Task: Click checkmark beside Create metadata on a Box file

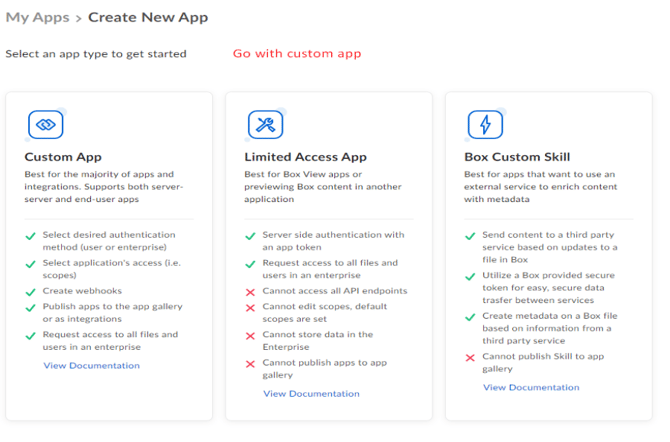Action: 470,315
